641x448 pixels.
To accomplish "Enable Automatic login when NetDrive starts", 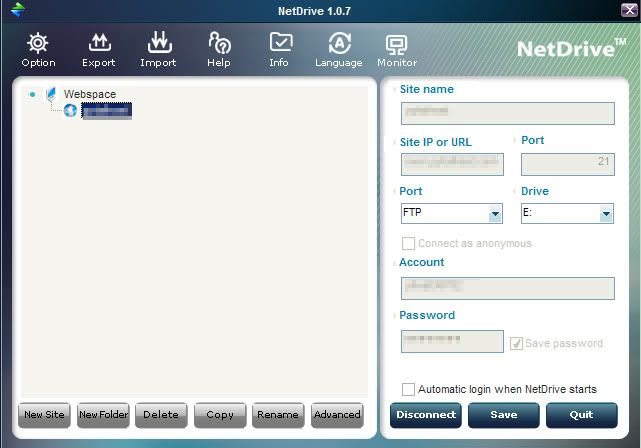I will pos(408,389).
